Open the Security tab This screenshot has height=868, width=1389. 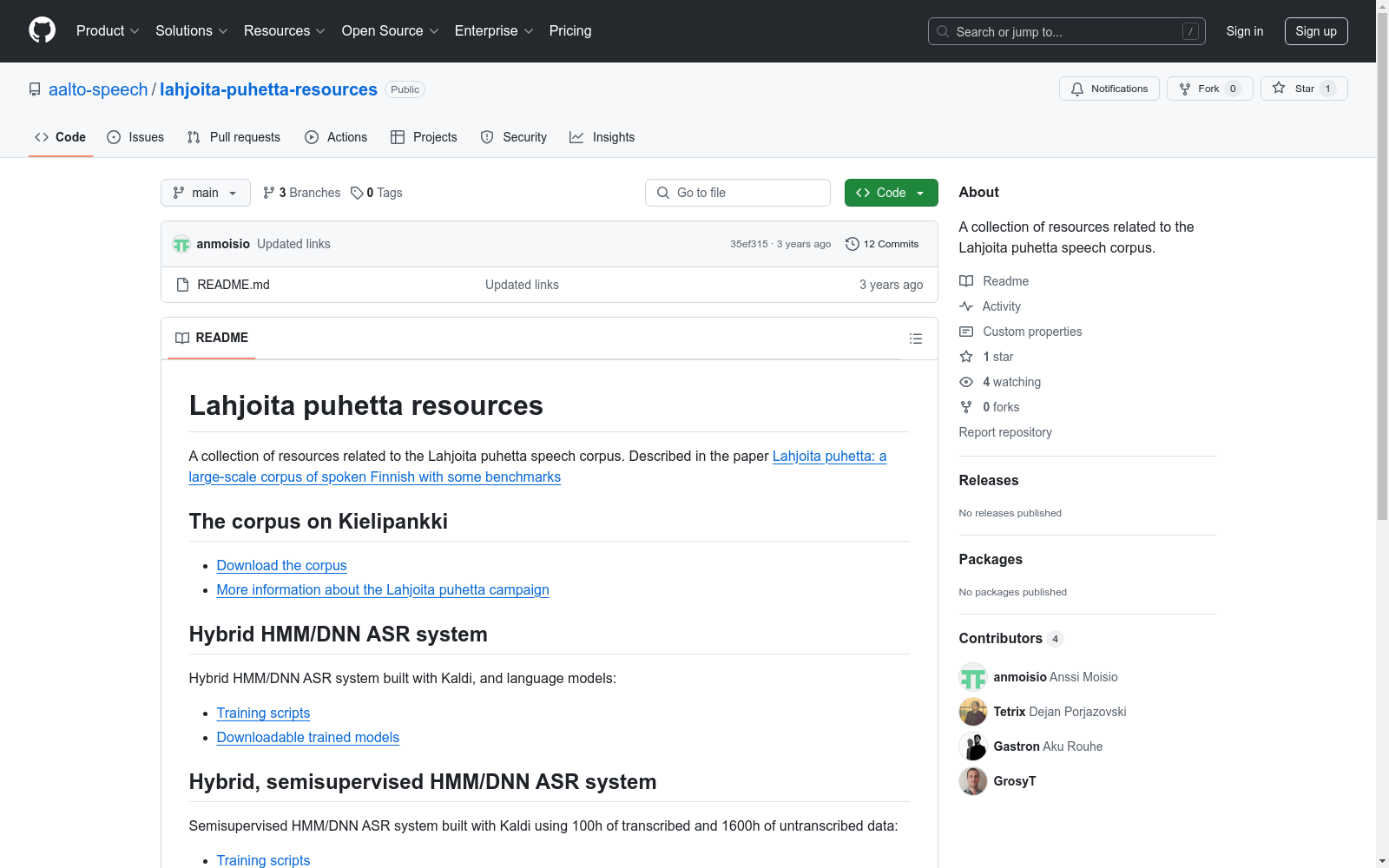(x=514, y=137)
